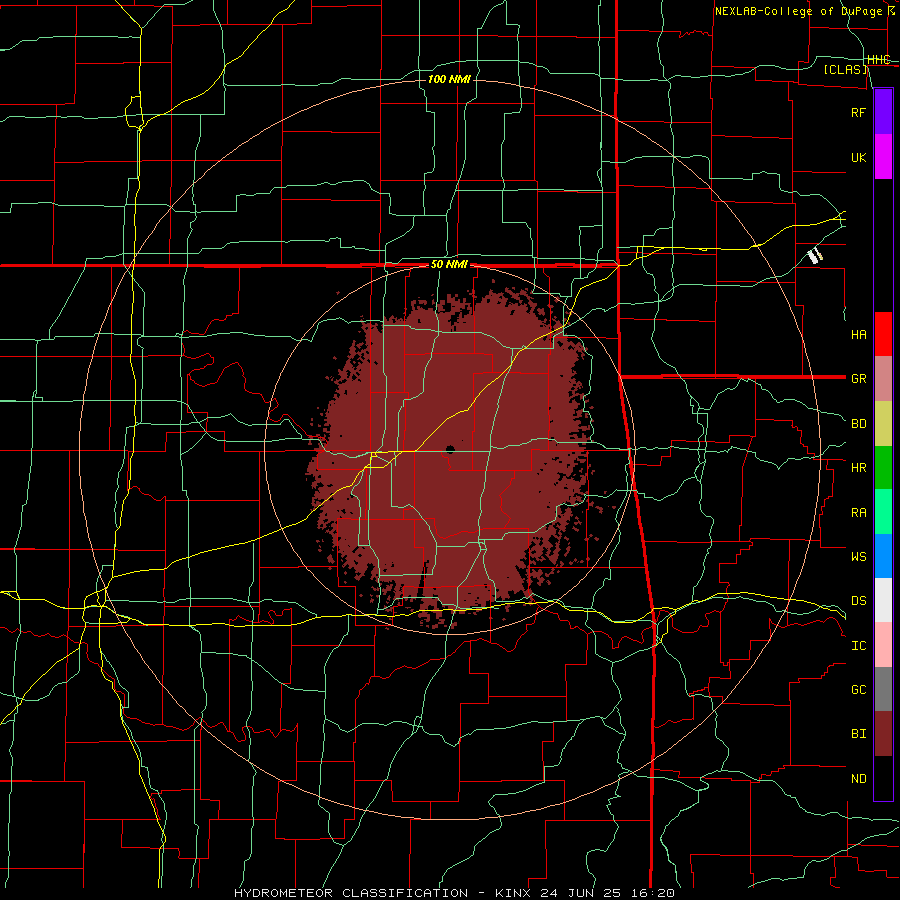Viewport: 900px width, 900px height.
Task: Click the 'RA' legend label text
Action: coord(858,513)
